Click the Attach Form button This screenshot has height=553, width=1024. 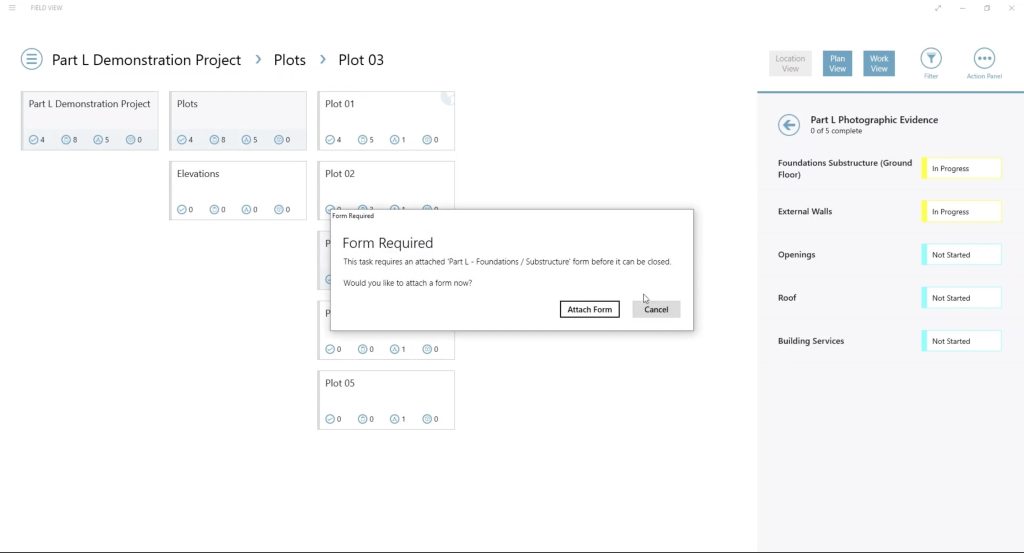pyautogui.click(x=589, y=310)
